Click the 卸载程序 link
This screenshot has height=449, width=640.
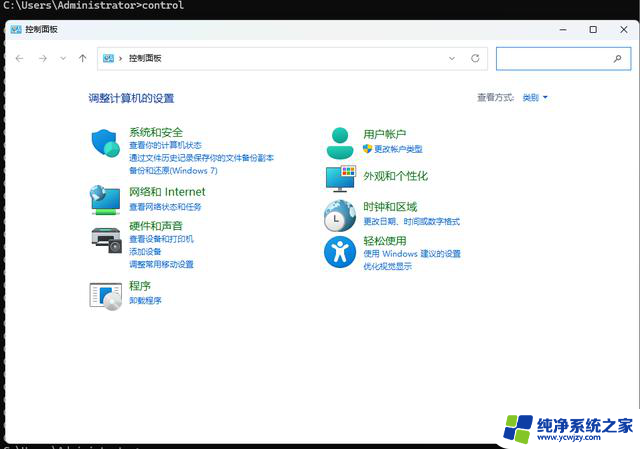[145, 300]
